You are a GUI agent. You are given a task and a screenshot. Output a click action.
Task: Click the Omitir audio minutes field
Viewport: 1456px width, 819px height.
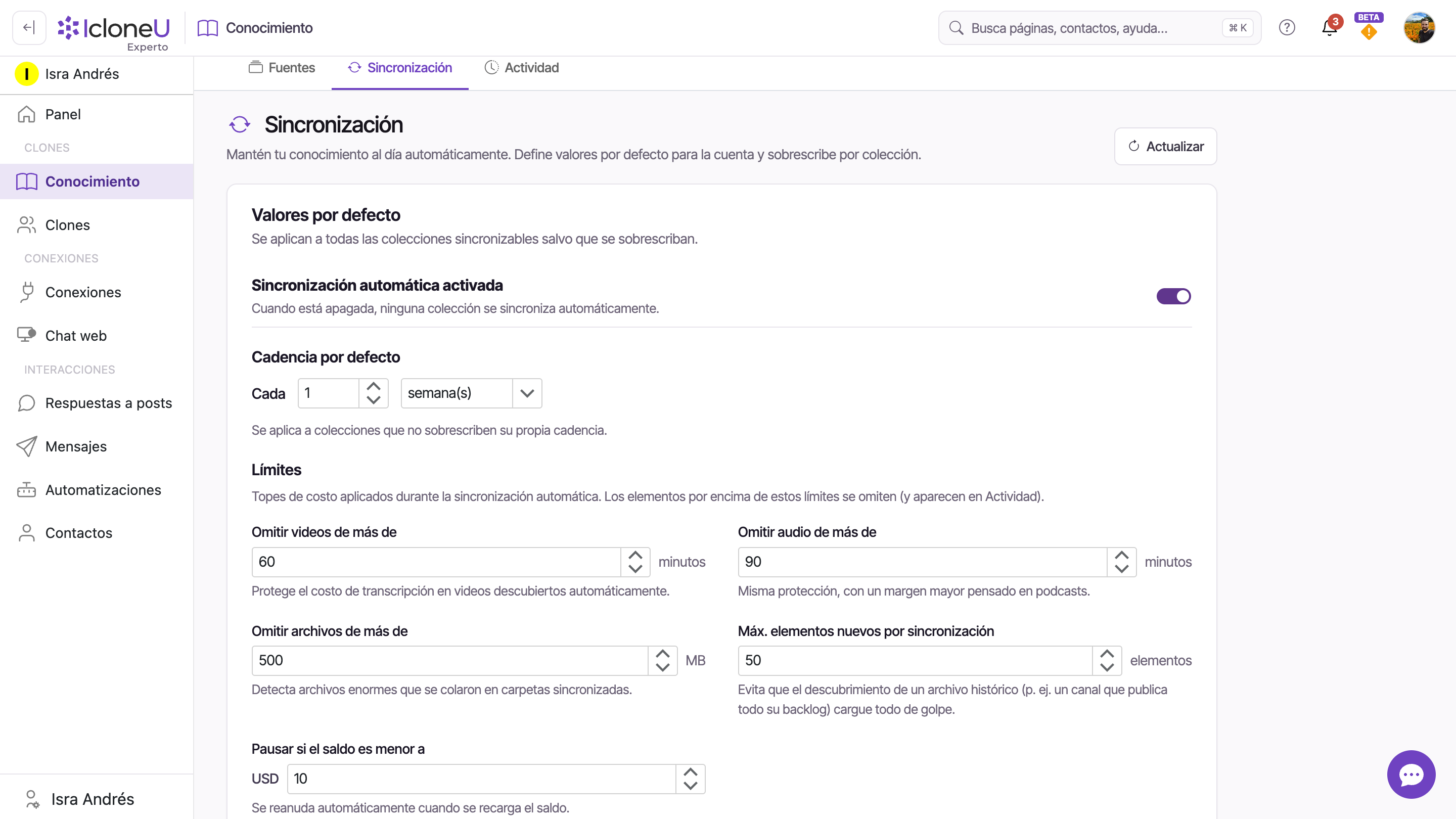[x=923, y=562]
